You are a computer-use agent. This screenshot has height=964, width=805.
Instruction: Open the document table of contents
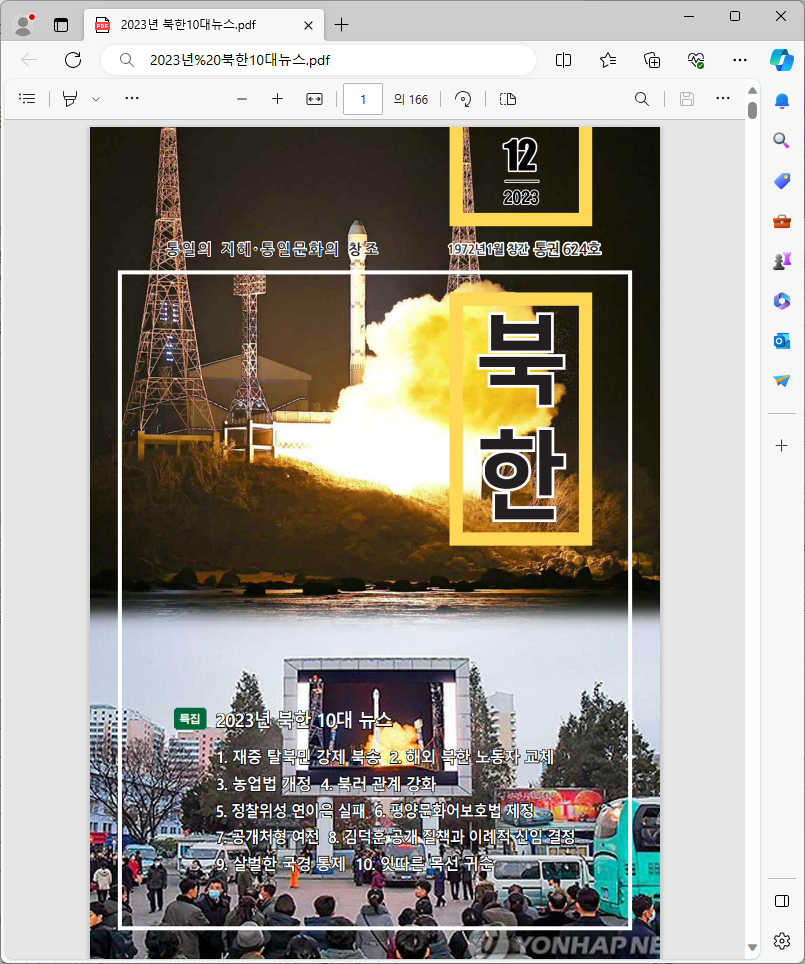26,98
